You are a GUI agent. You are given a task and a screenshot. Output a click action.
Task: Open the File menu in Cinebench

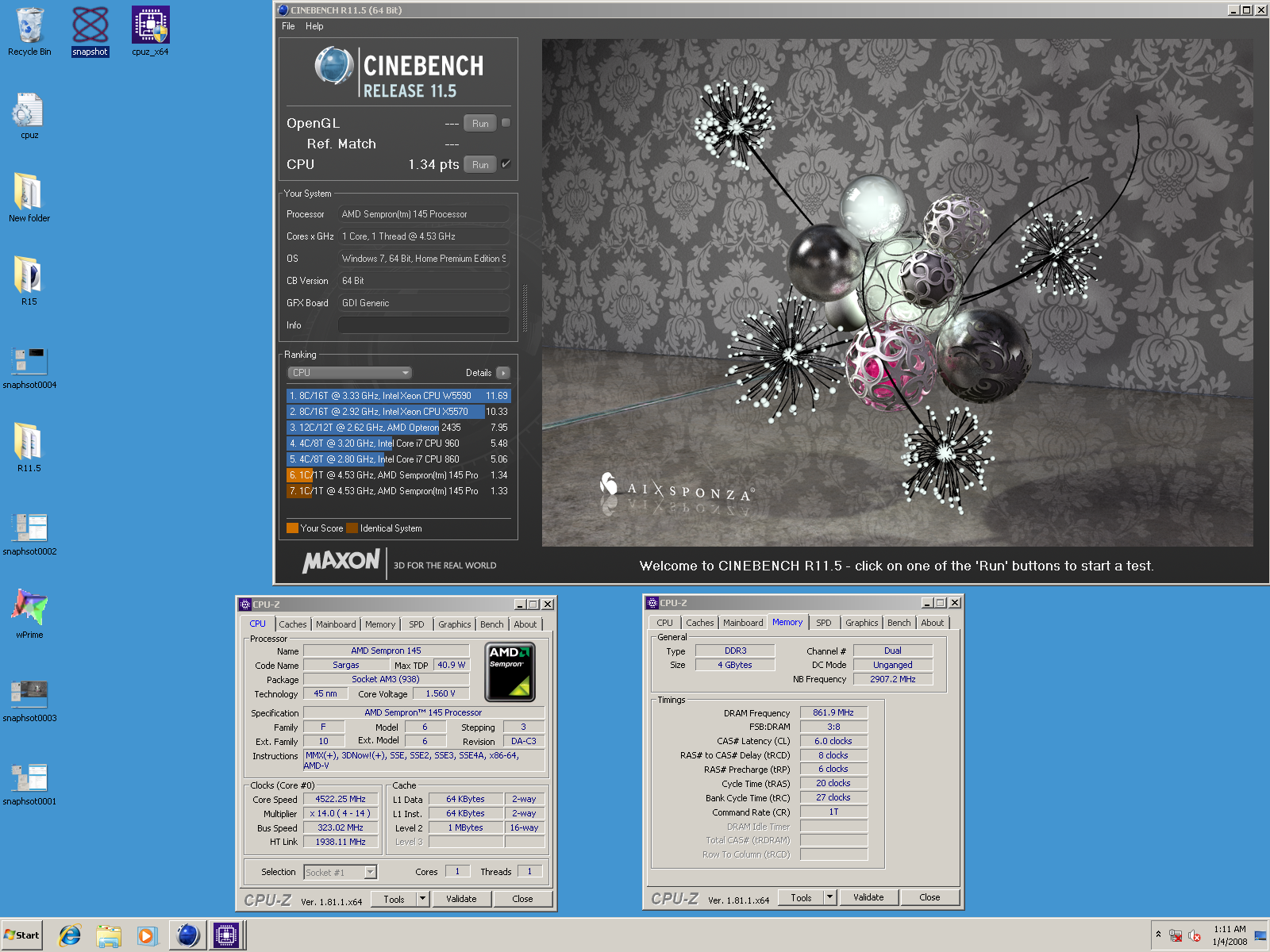288,26
